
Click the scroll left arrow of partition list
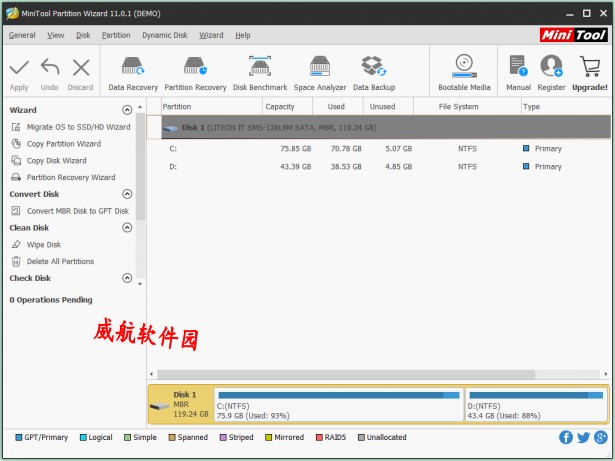[x=152, y=374]
